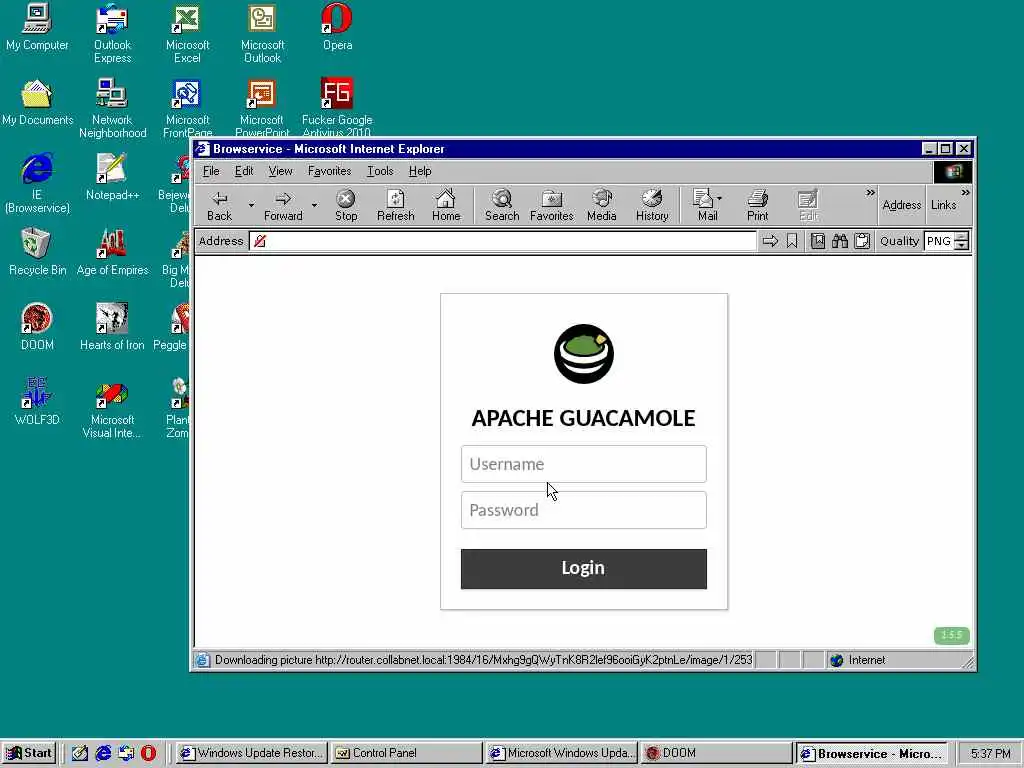Expand the Back history dropdown arrow
The image size is (1024, 768).
251,205
